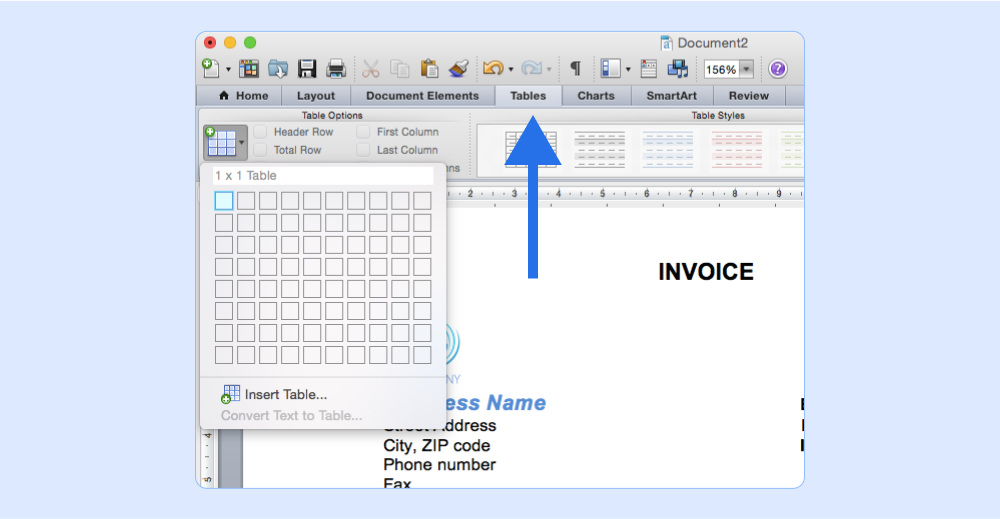Select the Tables tab
1000x519 pixels.
click(528, 96)
